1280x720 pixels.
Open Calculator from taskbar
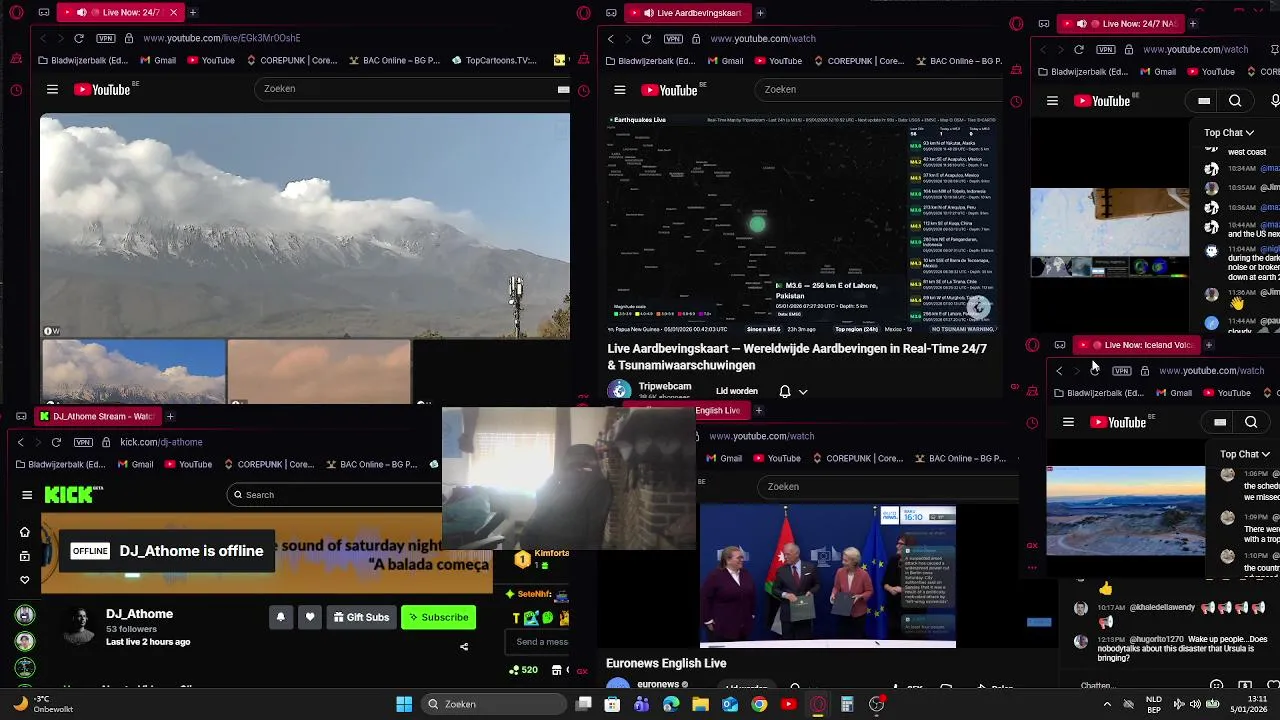(847, 704)
